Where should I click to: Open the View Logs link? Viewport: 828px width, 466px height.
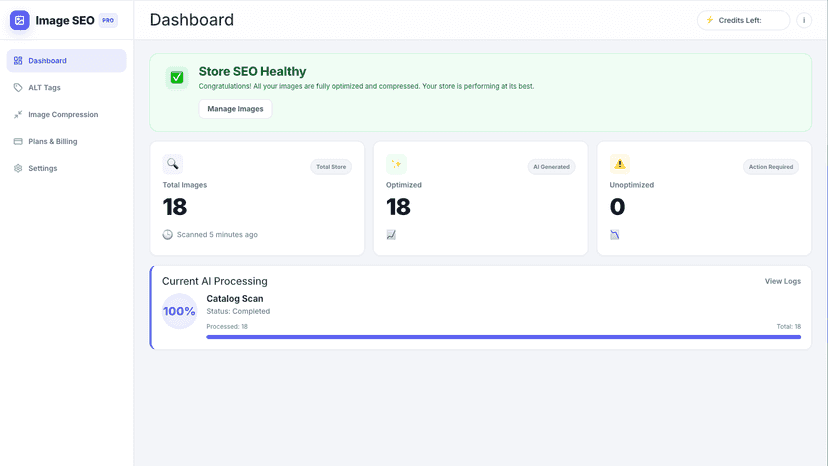[783, 281]
